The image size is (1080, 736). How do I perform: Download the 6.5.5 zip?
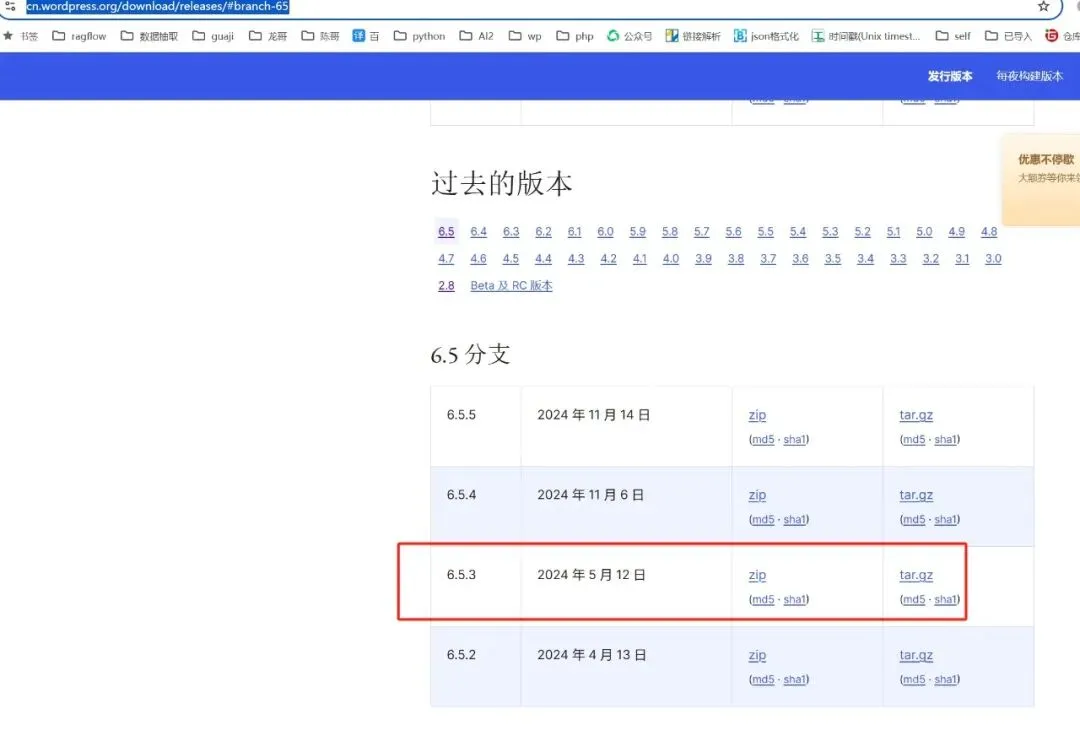click(x=757, y=415)
